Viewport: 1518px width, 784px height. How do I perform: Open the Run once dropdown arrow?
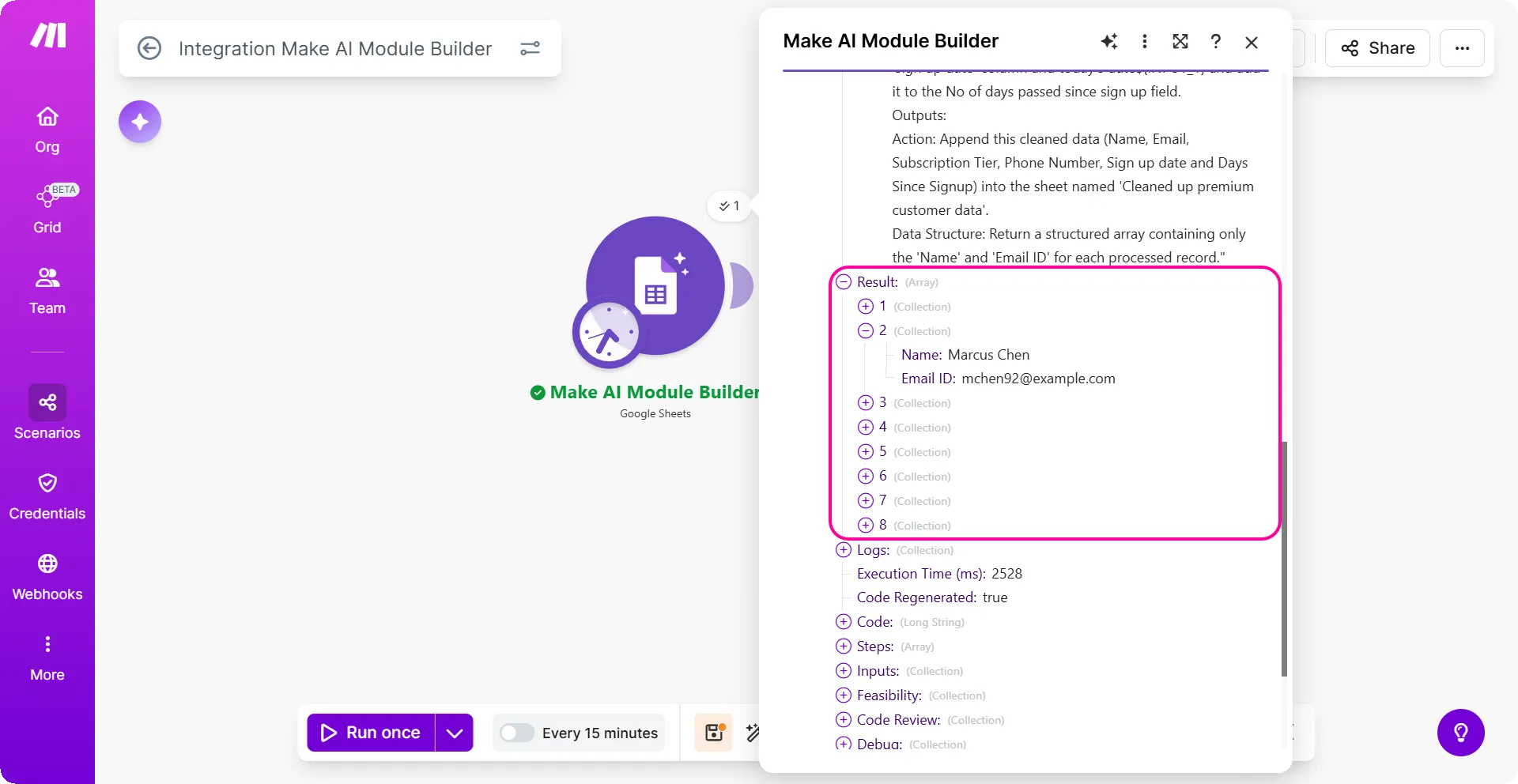(x=455, y=733)
